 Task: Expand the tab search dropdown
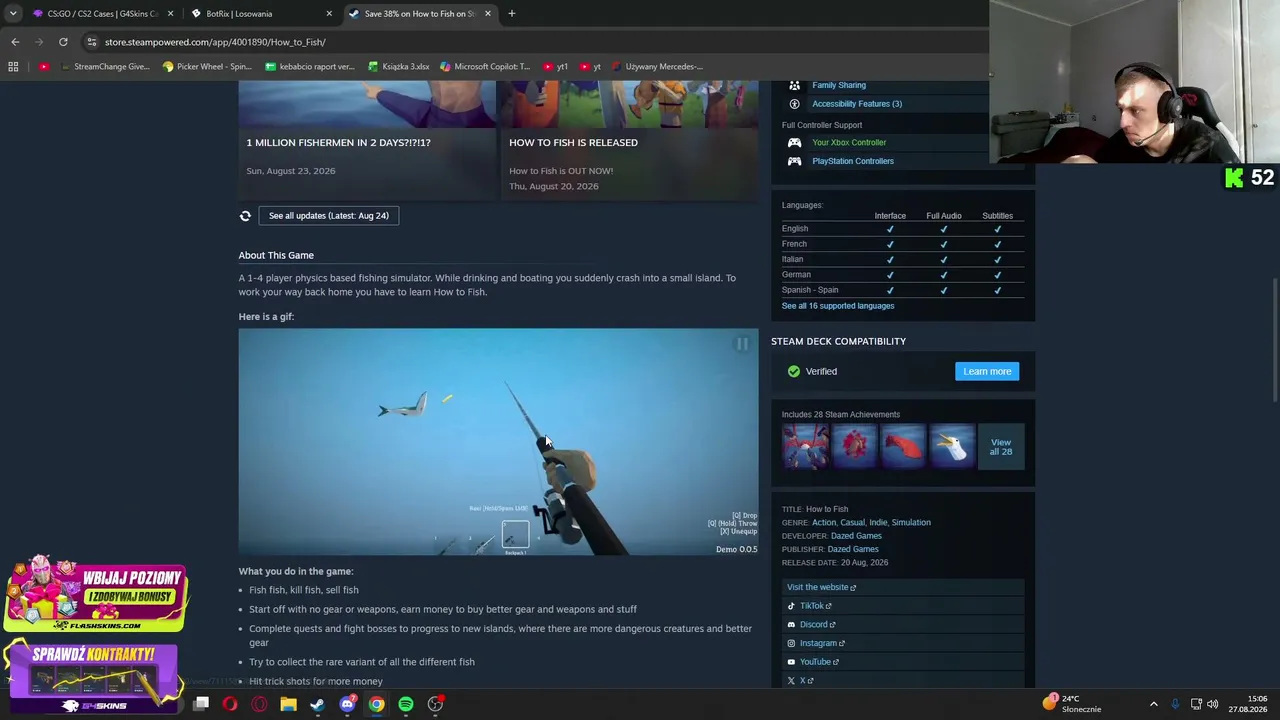pyautogui.click(x=13, y=14)
